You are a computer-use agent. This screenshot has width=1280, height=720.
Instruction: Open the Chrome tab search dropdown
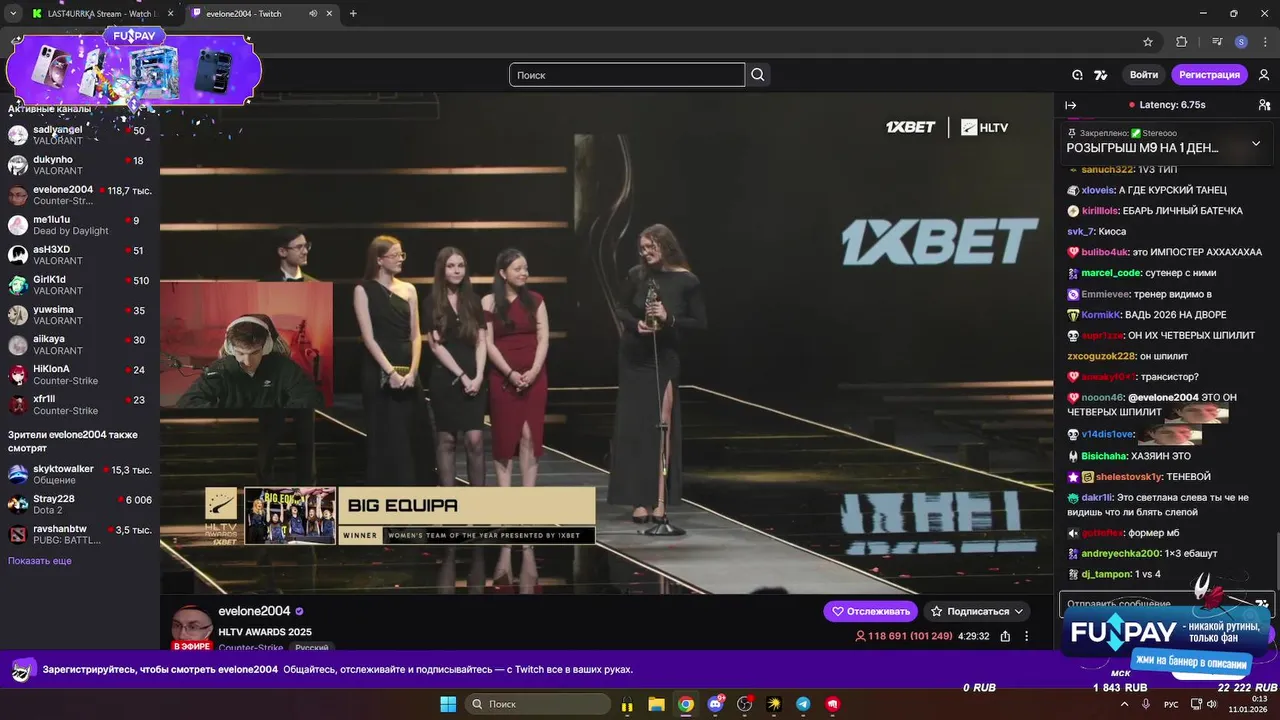(13, 14)
